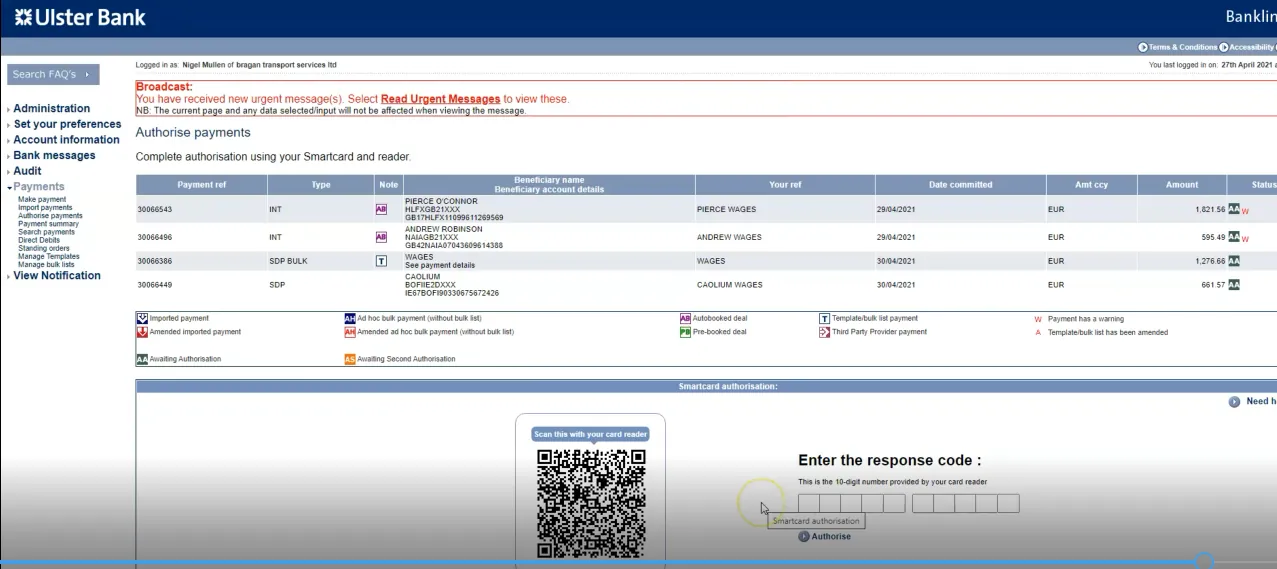
Task: Click the 1,821.56 amount cell
Action: [1181, 209]
